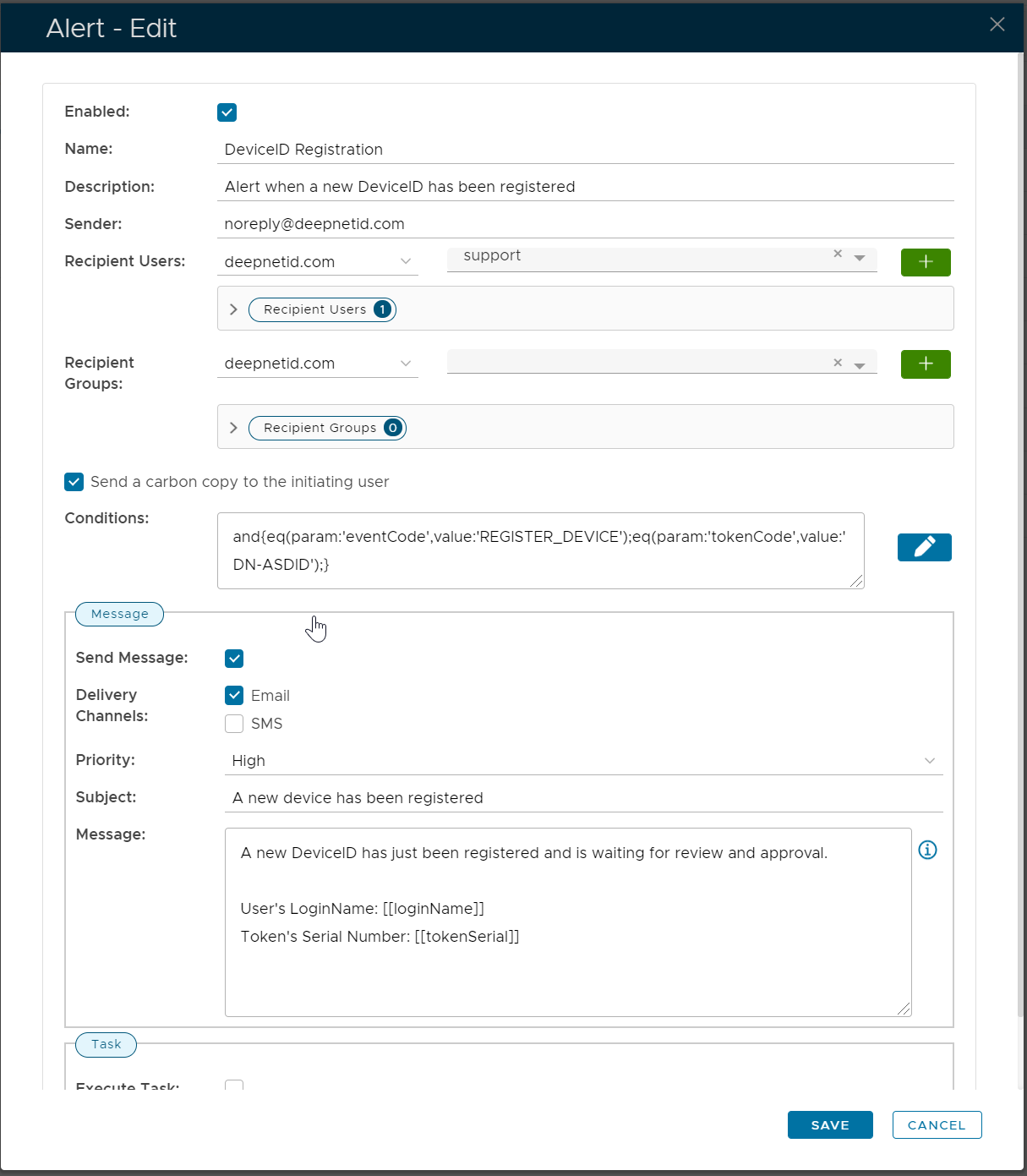Click the green plus button for Recipient Groups

925,364
